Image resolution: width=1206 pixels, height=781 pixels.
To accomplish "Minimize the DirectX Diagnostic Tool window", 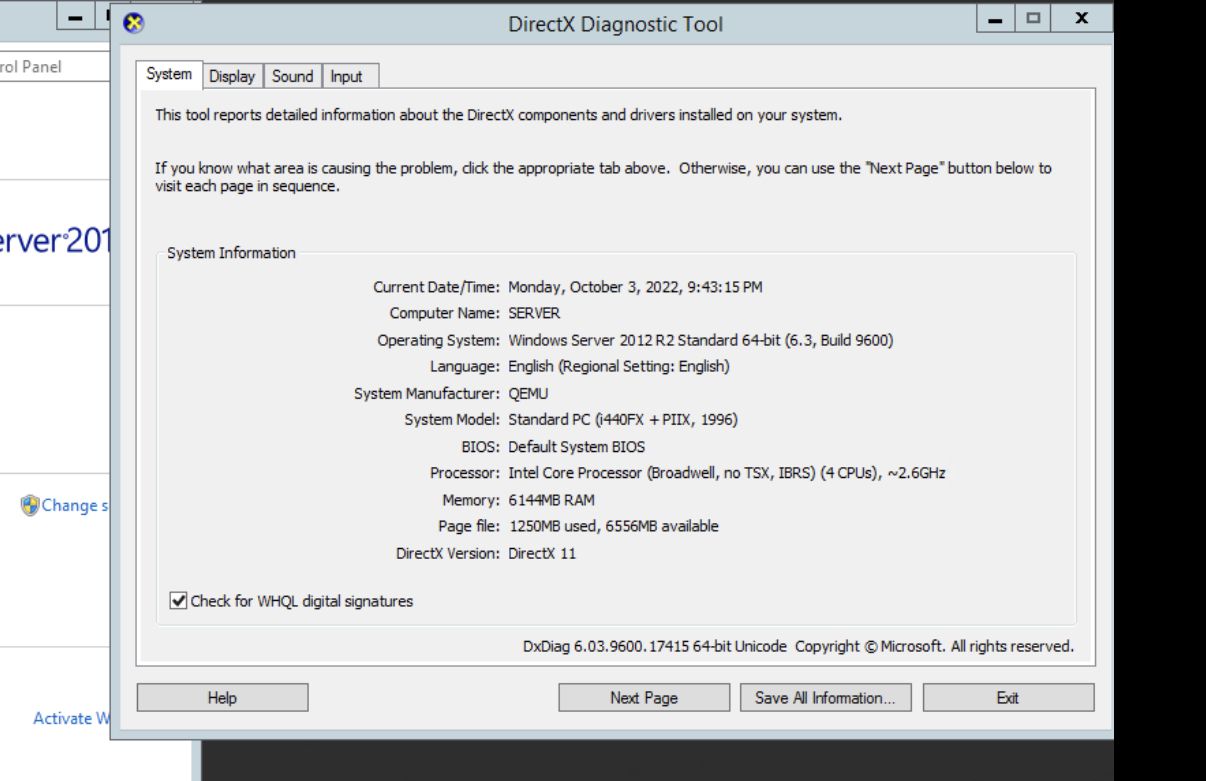I will pyautogui.click(x=994, y=19).
